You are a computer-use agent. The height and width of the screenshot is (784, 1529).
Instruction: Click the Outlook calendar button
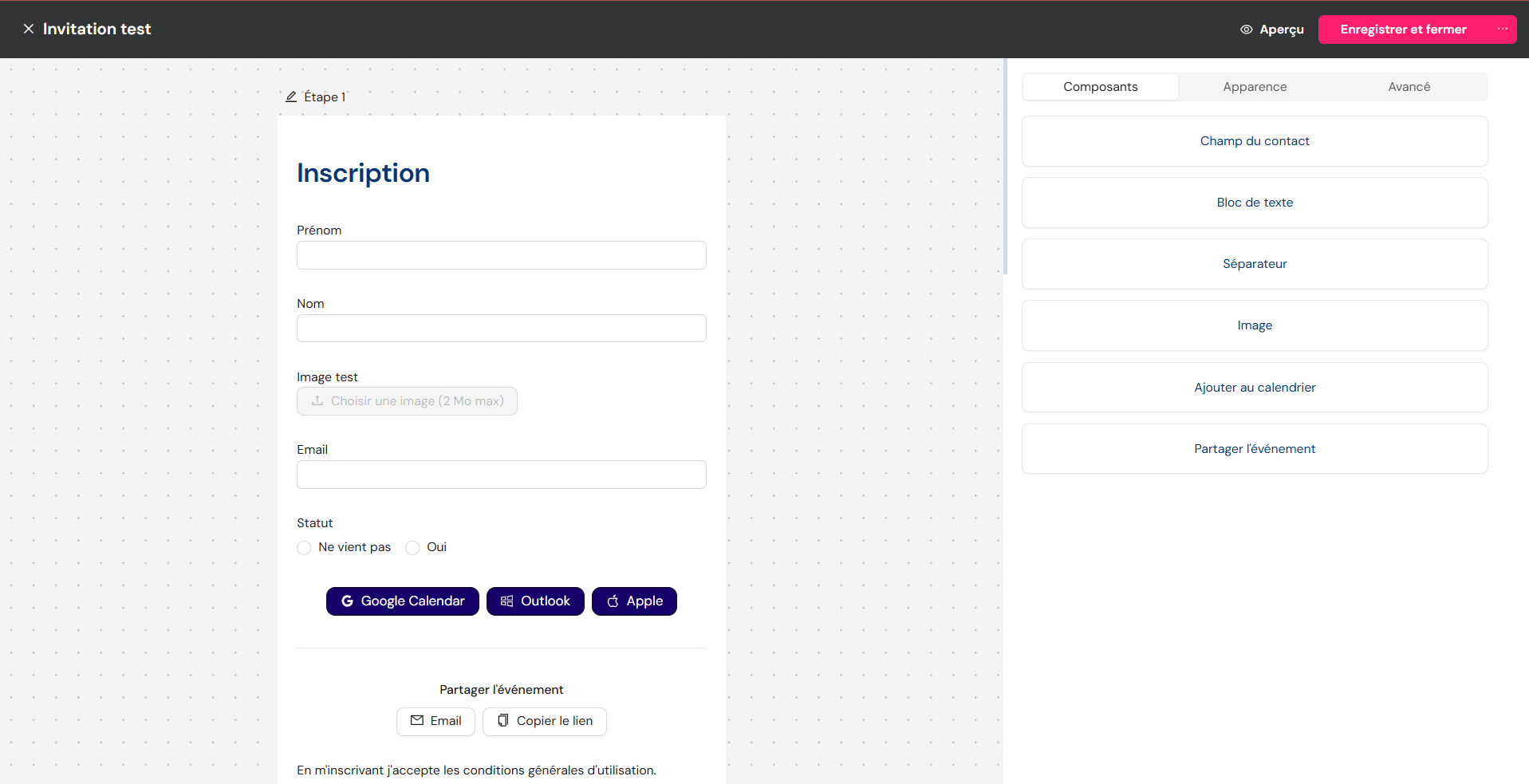[x=535, y=601]
